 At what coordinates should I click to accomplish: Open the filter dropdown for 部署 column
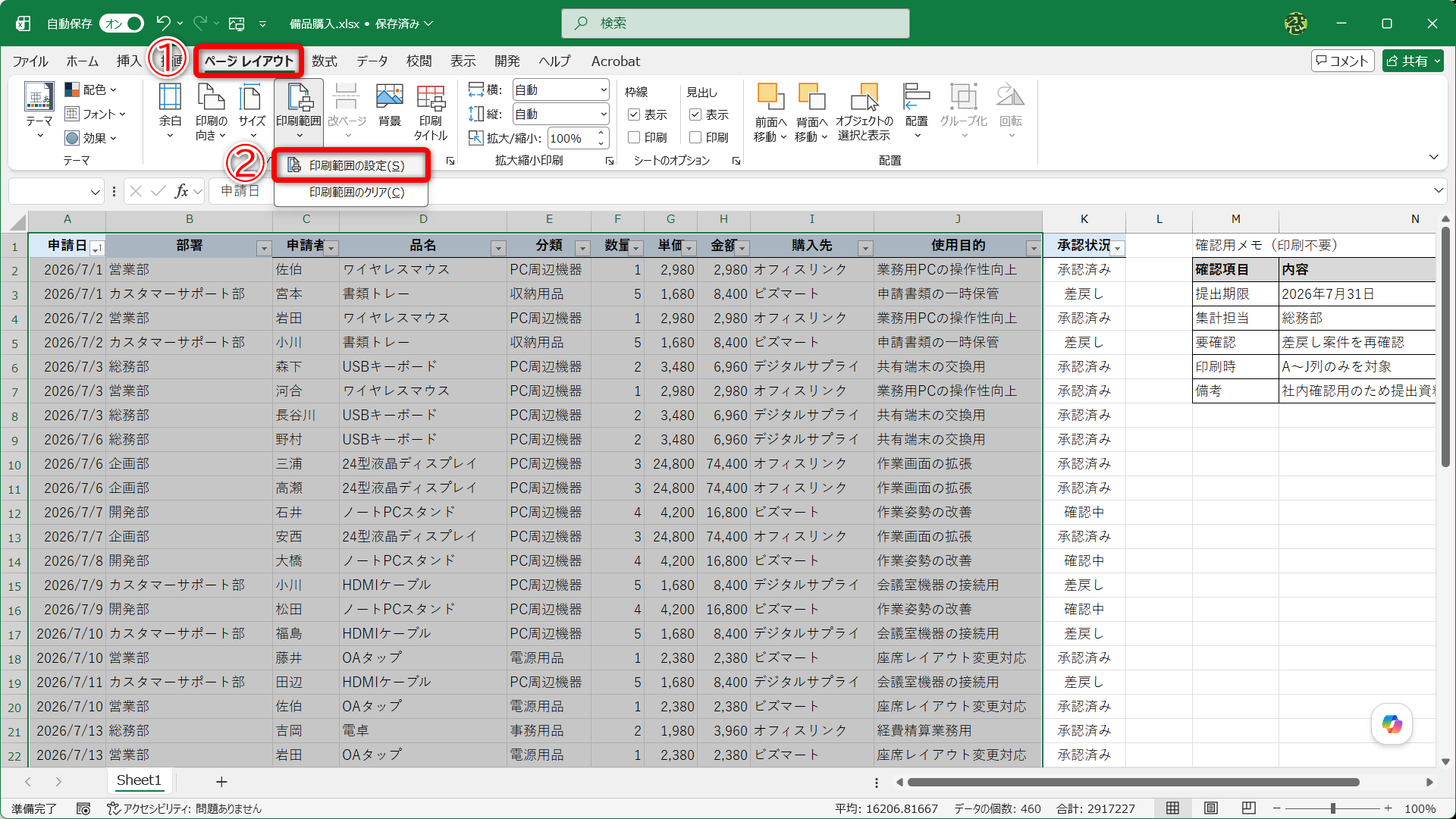click(x=264, y=248)
